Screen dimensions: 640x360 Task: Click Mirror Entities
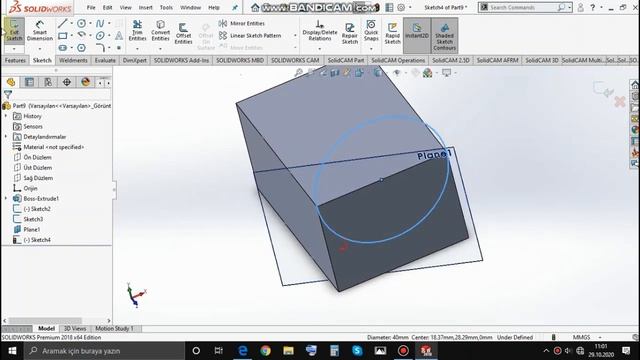point(242,23)
